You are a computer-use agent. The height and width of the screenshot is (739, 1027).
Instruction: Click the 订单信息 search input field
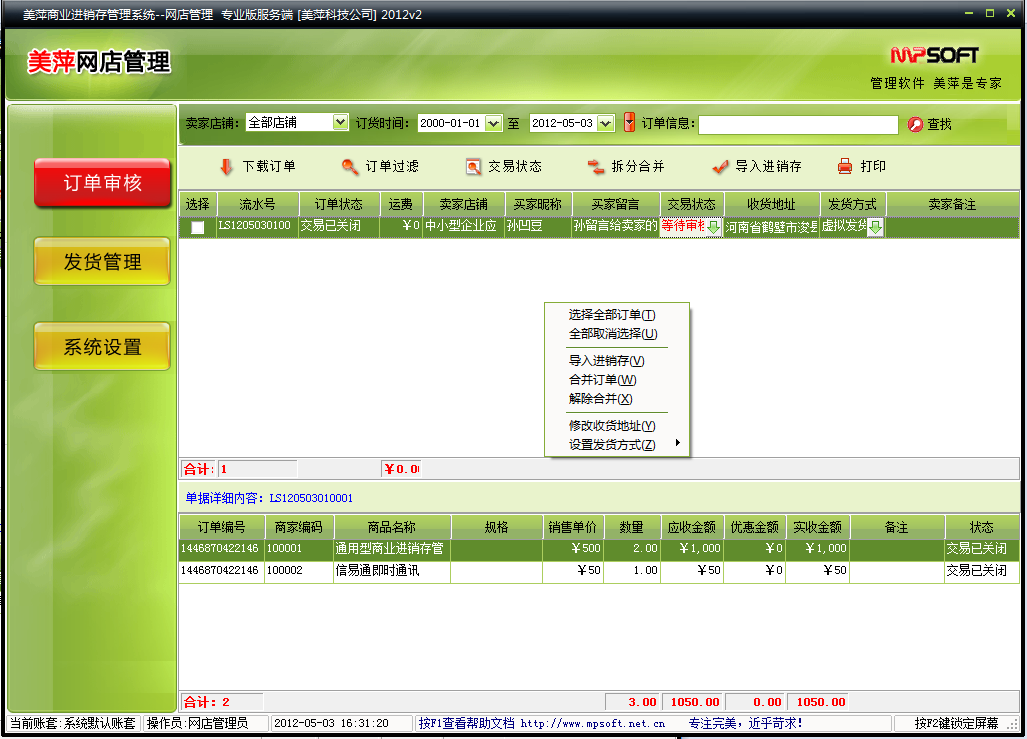click(798, 125)
